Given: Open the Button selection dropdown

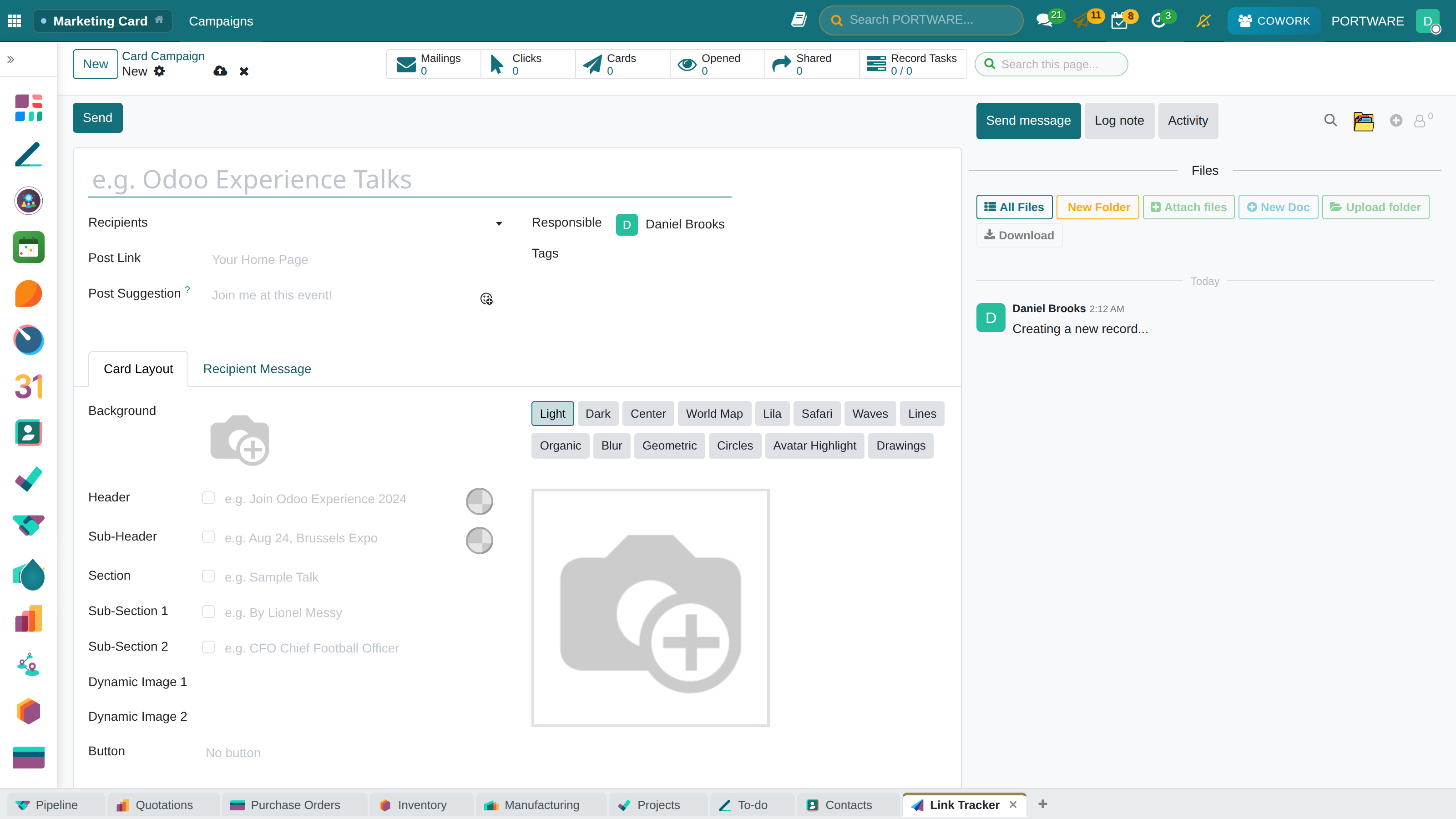Looking at the screenshot, I should pos(350,753).
